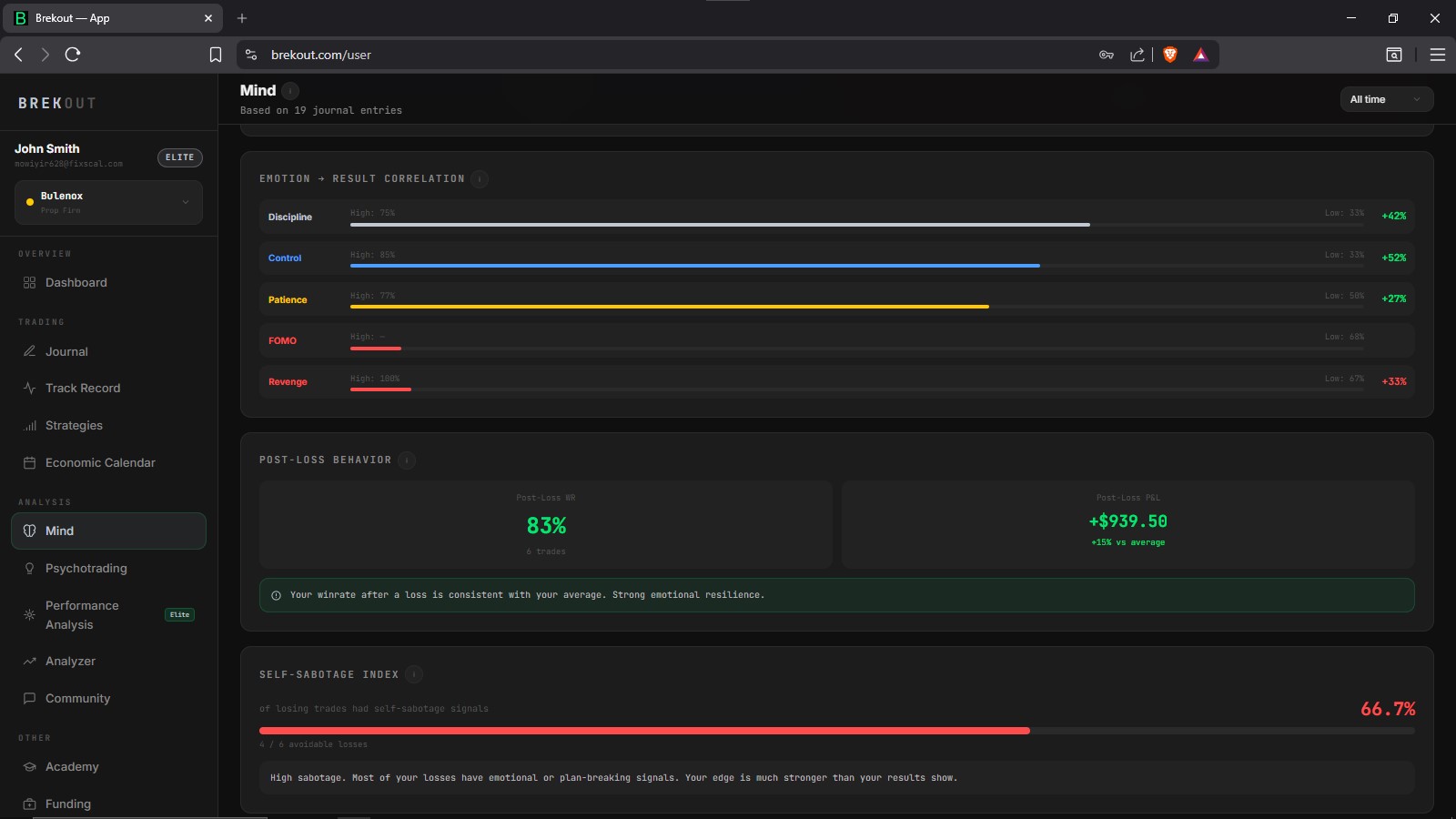Click the Mind shield icon

[x=29, y=531]
